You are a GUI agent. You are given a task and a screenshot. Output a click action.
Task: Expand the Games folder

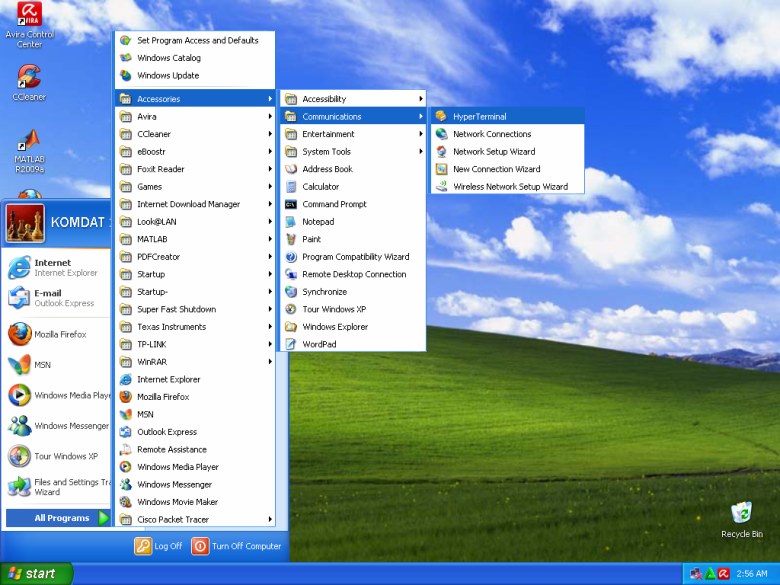click(195, 187)
